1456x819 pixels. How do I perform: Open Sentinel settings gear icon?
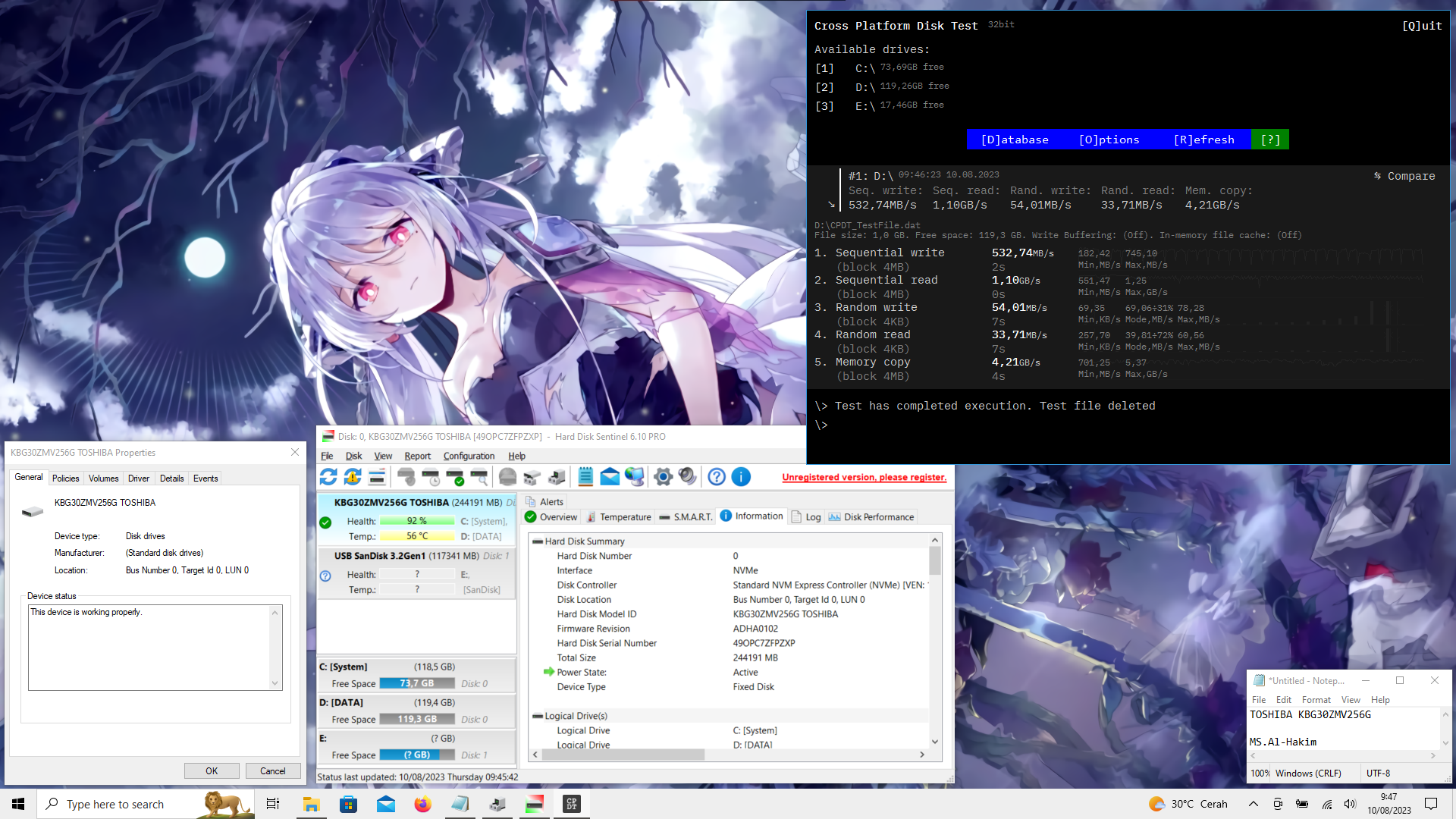tap(664, 477)
